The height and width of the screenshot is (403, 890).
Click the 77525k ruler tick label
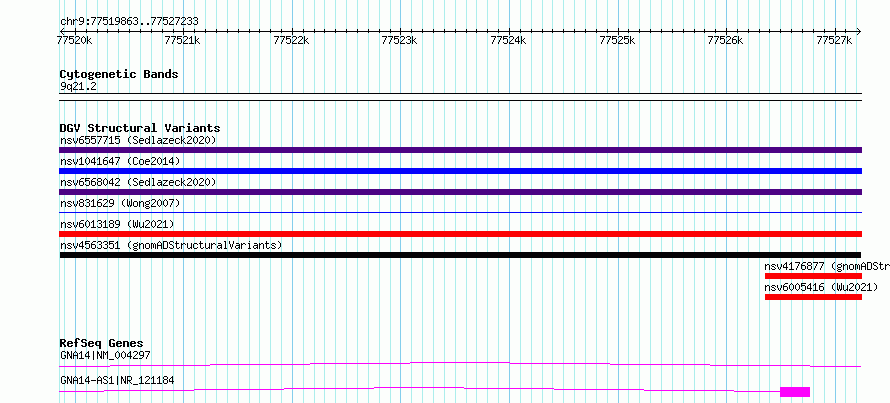click(617, 40)
